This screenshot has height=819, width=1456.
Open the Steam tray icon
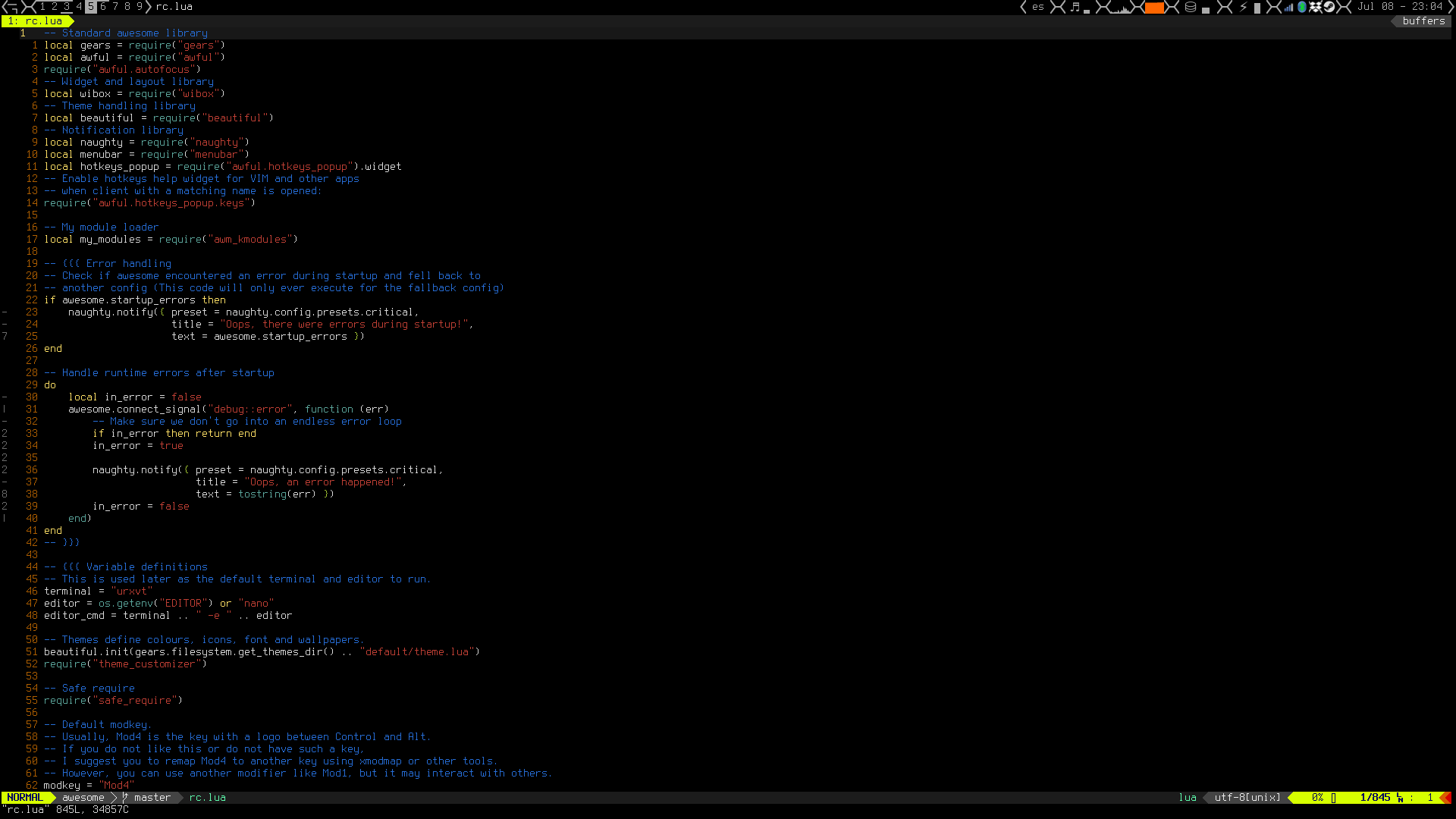[x=1329, y=7]
